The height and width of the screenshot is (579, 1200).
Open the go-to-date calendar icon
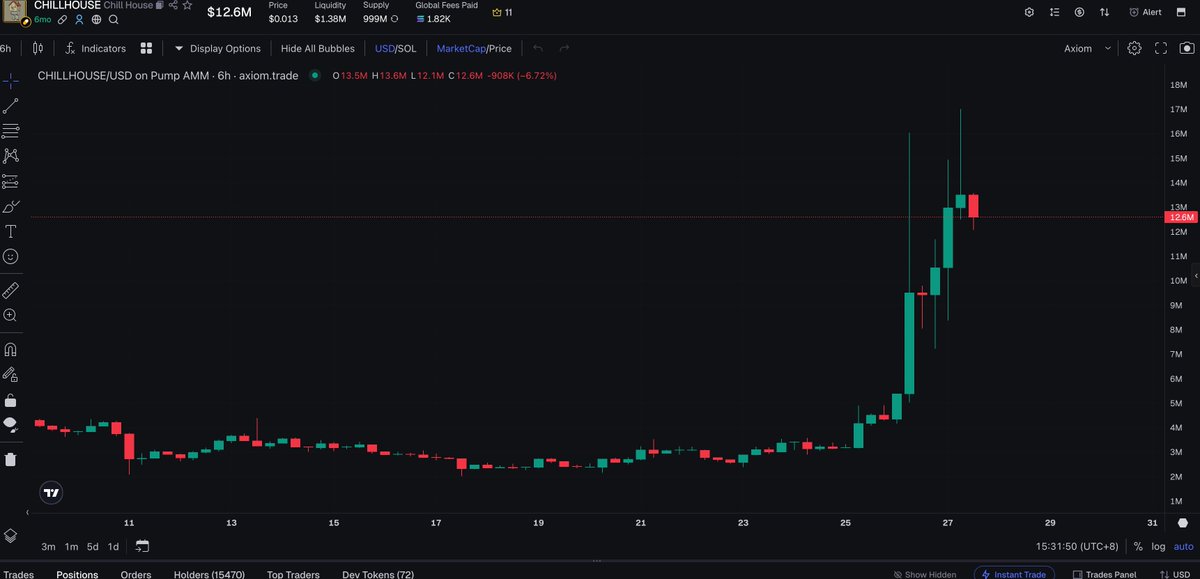point(142,546)
